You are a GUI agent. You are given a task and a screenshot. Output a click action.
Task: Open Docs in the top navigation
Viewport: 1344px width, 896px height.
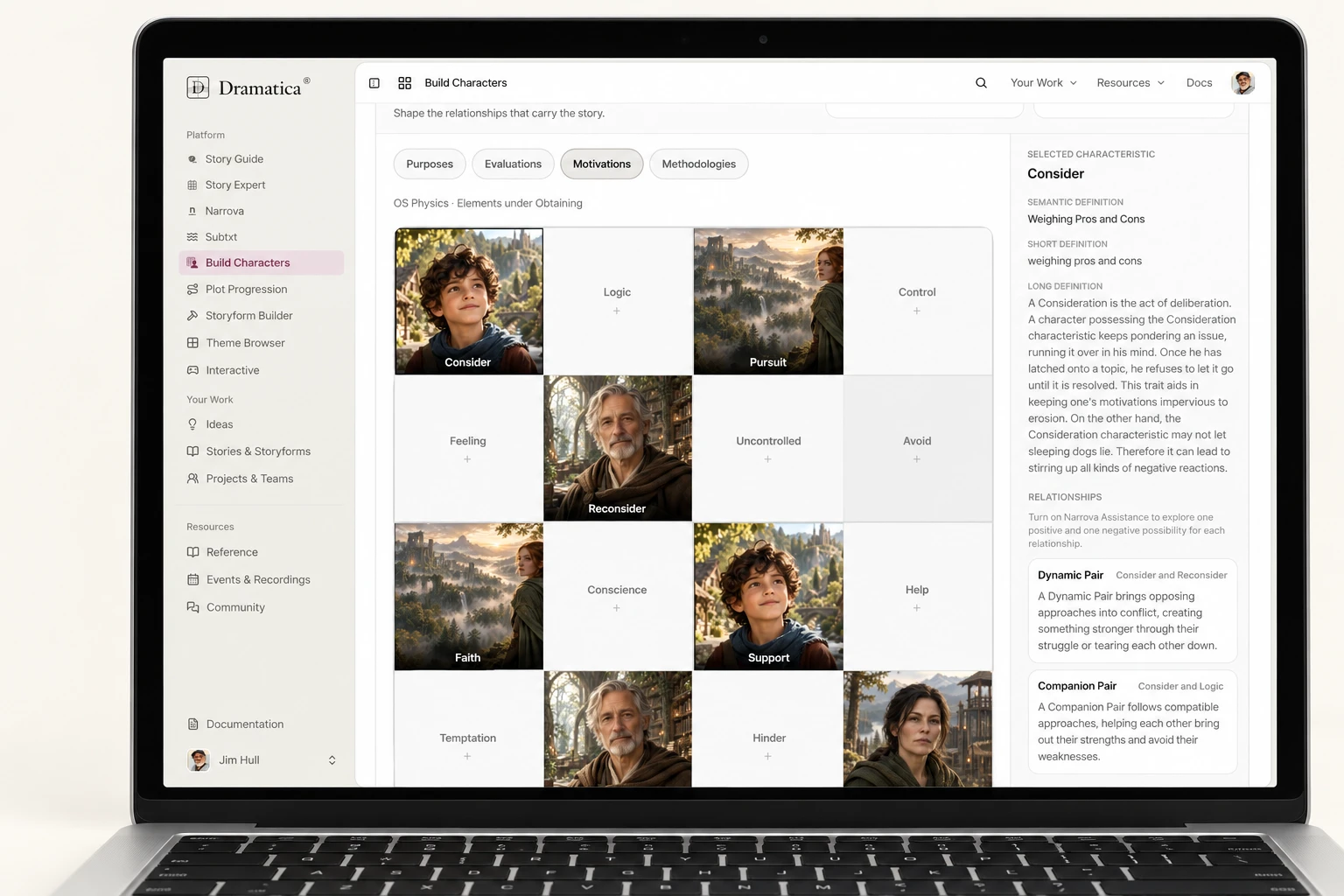point(1199,83)
